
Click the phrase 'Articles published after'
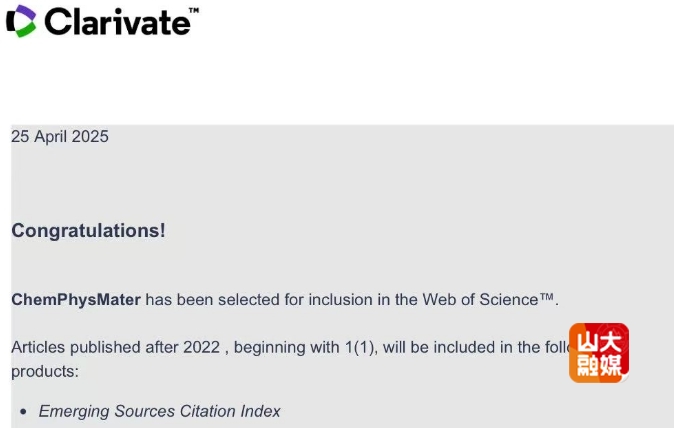95,348
